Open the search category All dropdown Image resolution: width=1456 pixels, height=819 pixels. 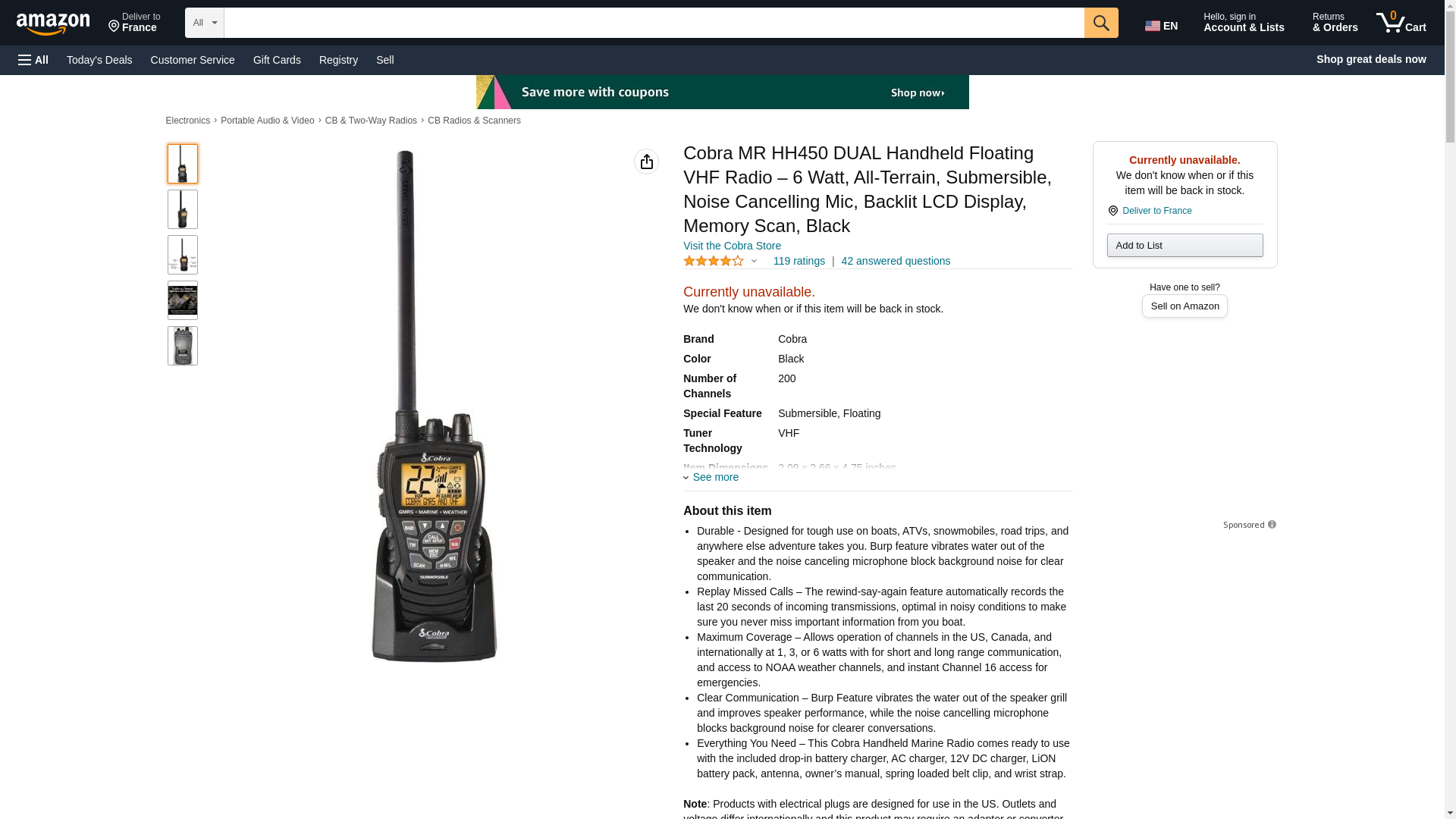click(x=205, y=23)
